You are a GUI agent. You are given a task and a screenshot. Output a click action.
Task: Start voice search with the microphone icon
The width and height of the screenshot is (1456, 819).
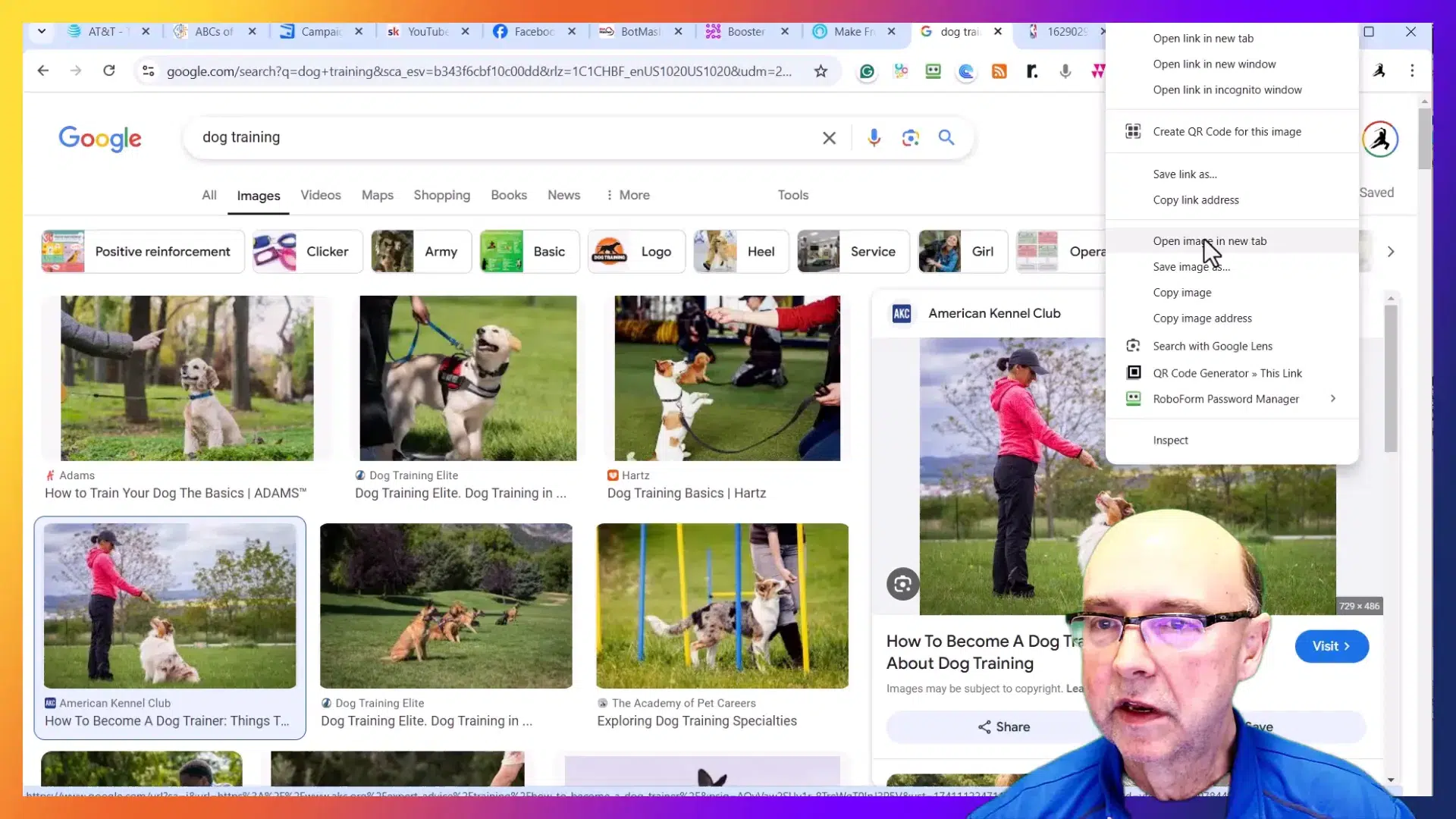point(874,137)
